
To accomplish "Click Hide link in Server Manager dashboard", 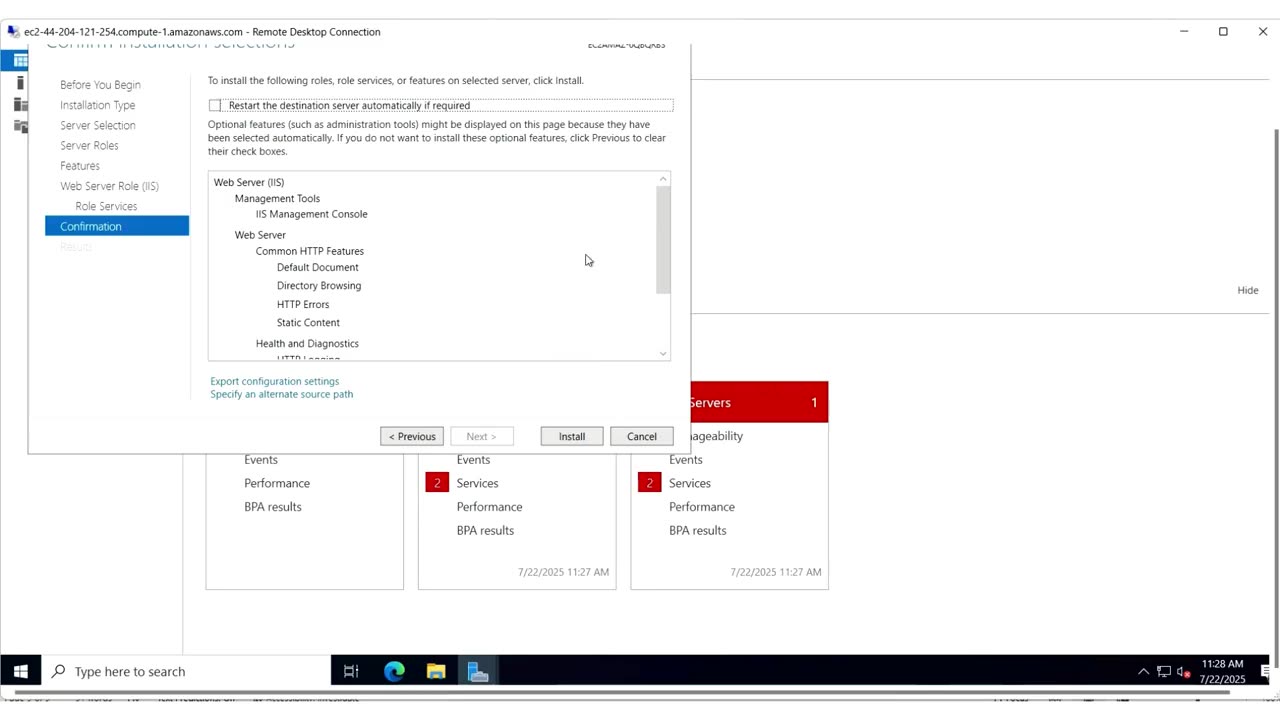I will point(1248,290).
